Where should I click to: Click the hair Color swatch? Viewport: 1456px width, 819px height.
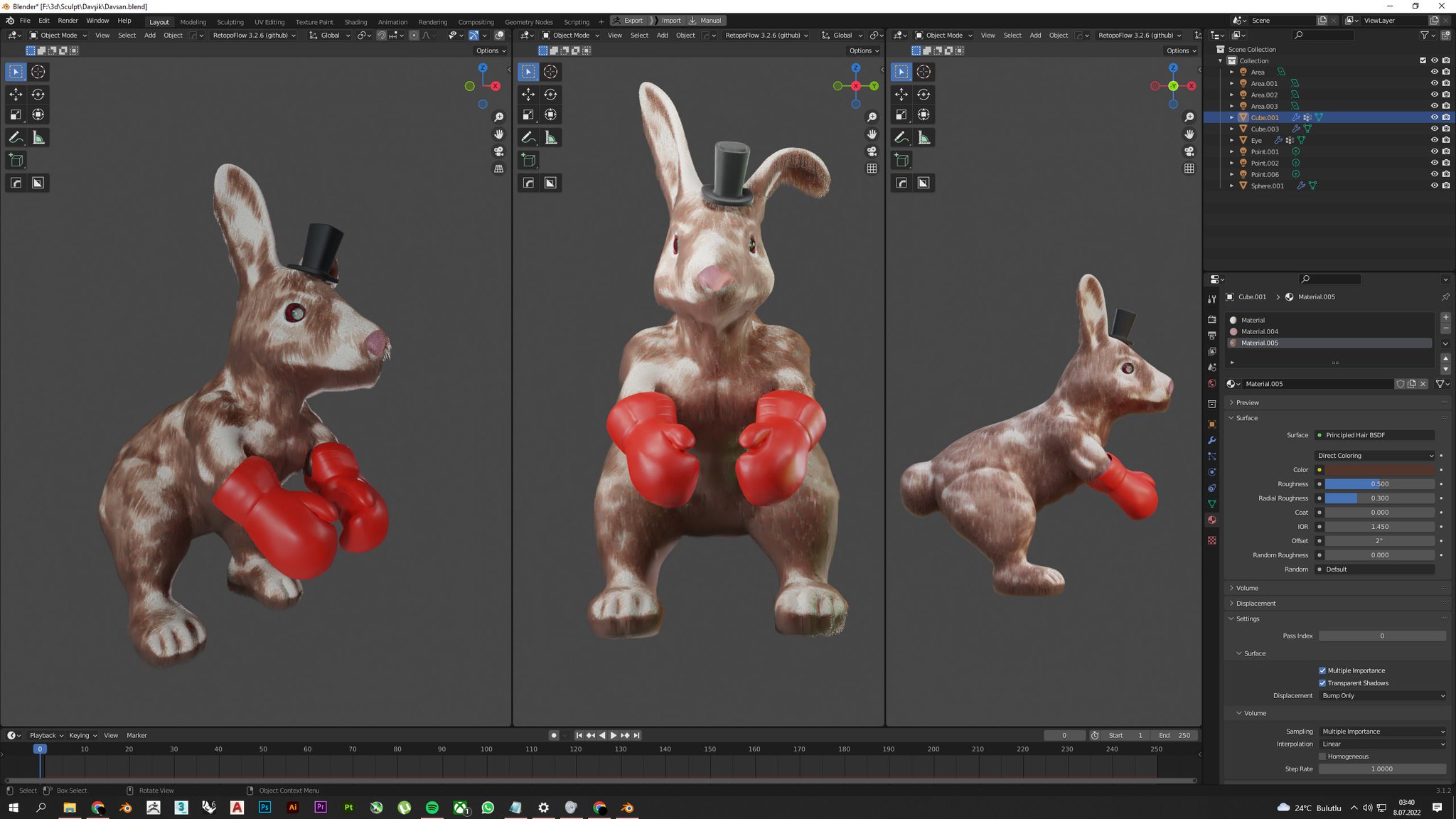pyautogui.click(x=1379, y=470)
